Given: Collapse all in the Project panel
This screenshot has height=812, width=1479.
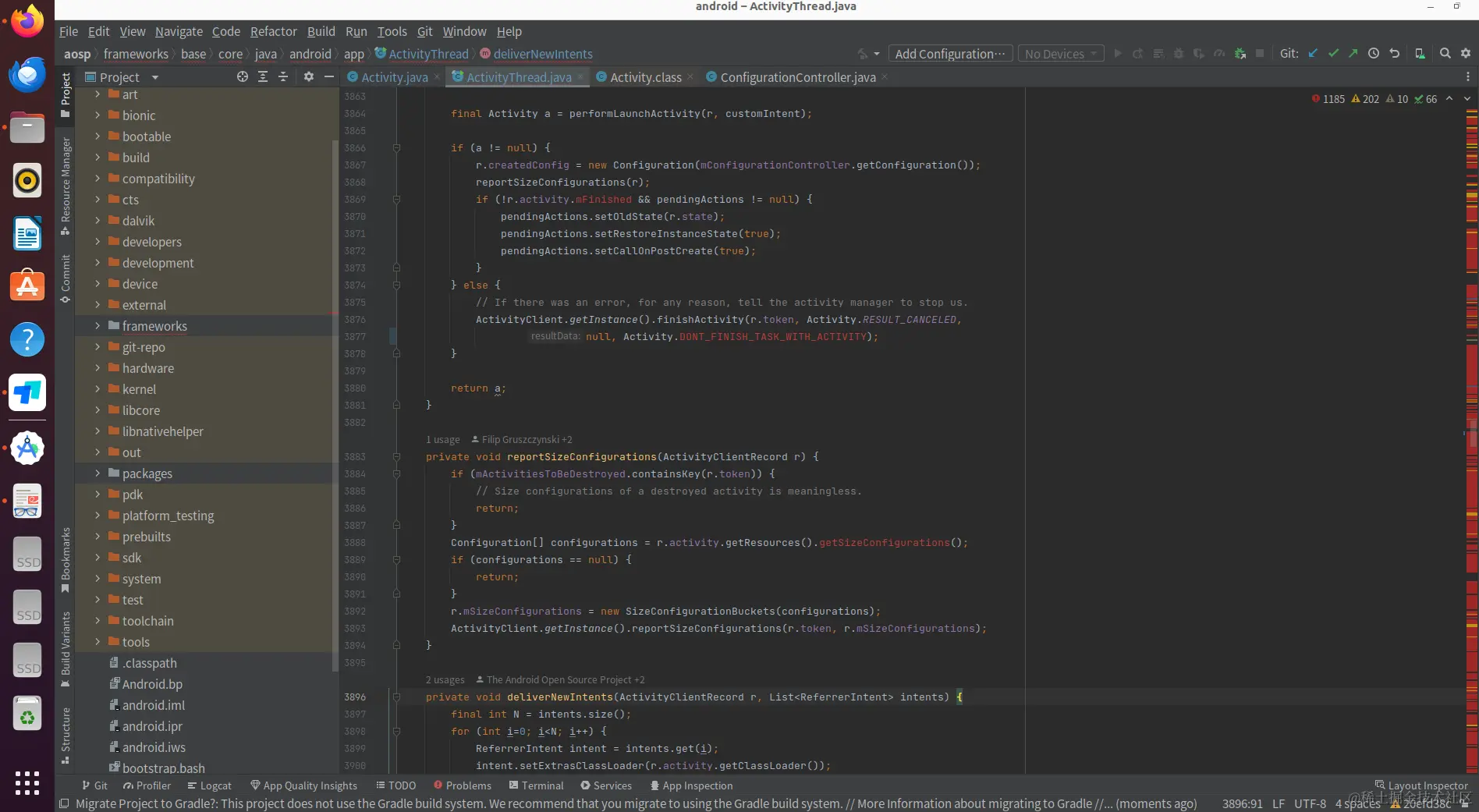Looking at the screenshot, I should pyautogui.click(x=283, y=76).
